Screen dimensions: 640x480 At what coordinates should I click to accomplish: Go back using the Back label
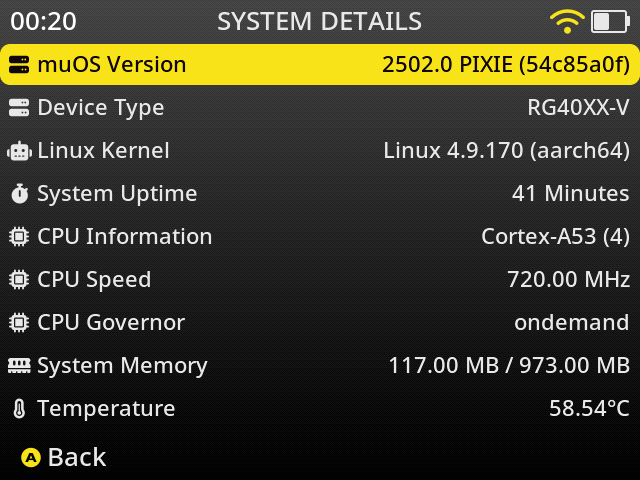click(77, 457)
